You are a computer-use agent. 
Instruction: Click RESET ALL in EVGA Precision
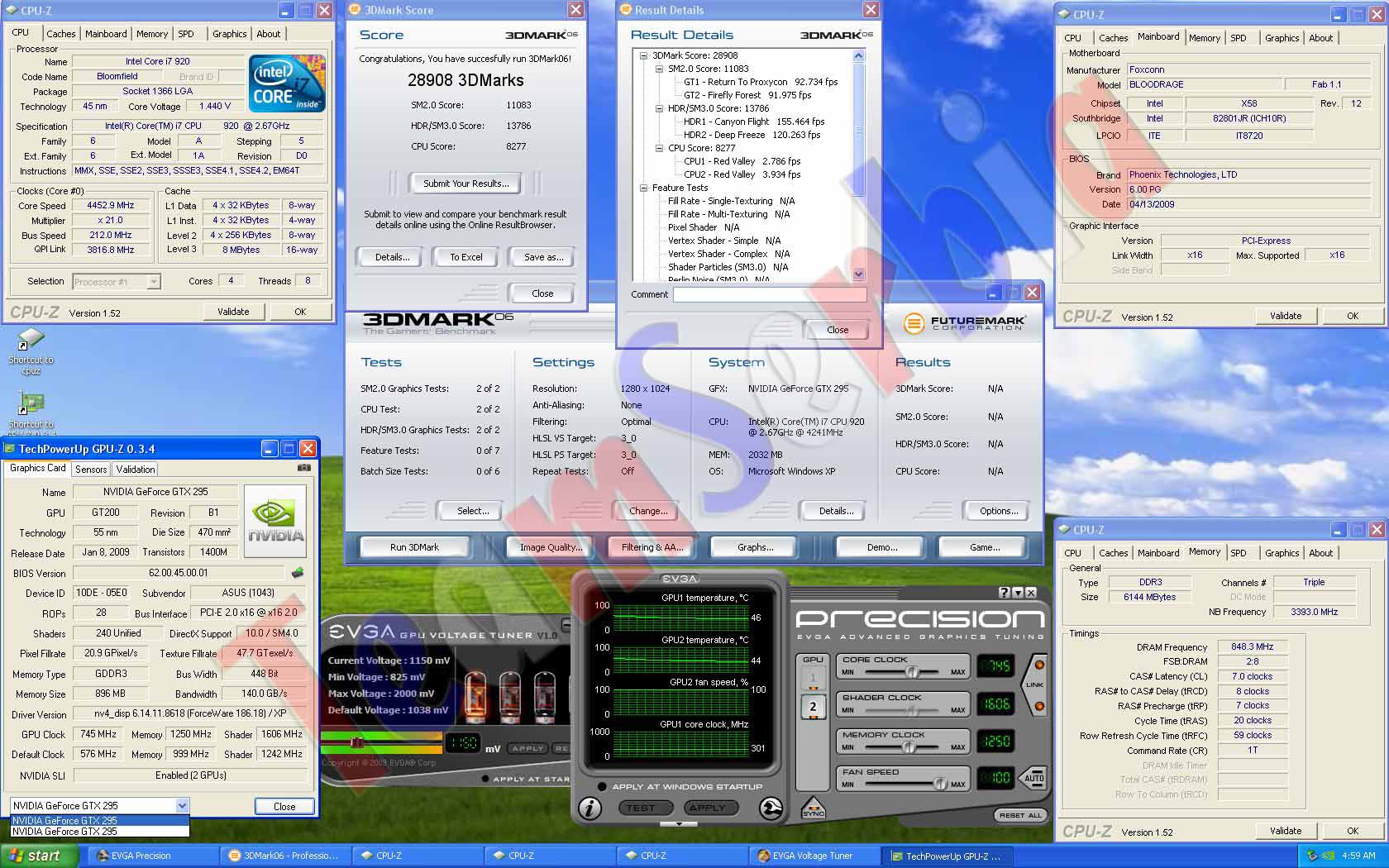[x=1020, y=815]
